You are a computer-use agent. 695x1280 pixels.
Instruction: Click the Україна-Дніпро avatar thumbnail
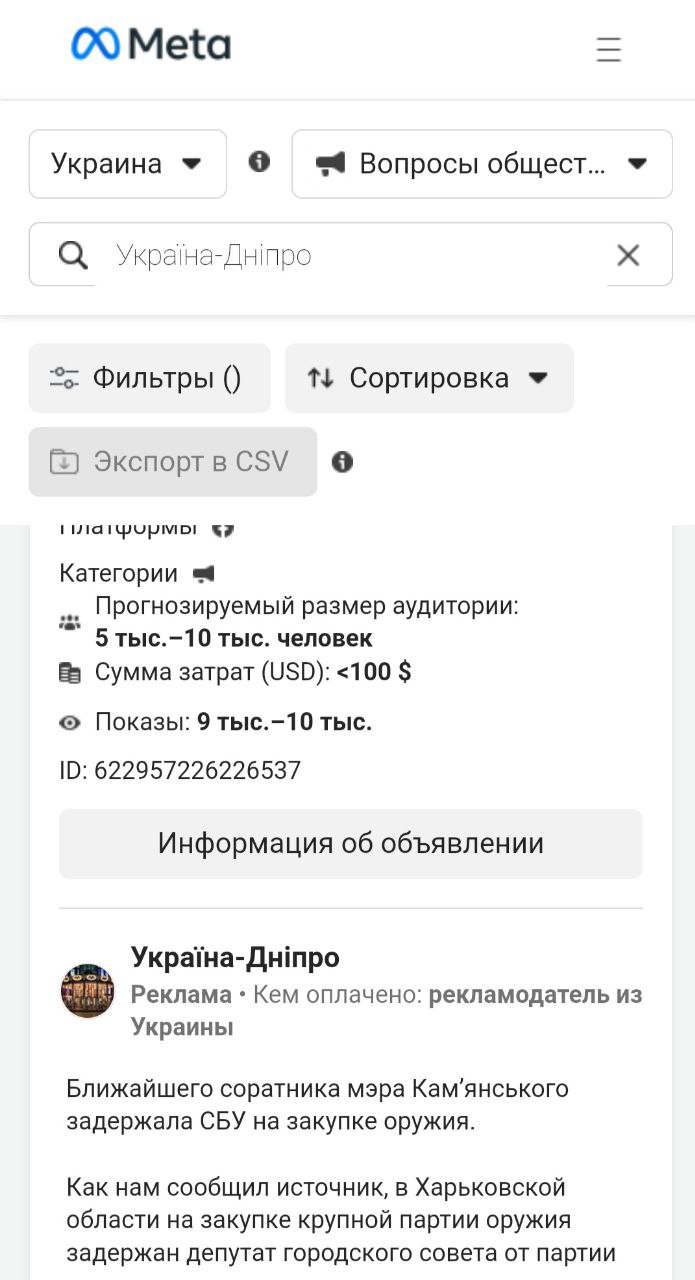click(87, 991)
